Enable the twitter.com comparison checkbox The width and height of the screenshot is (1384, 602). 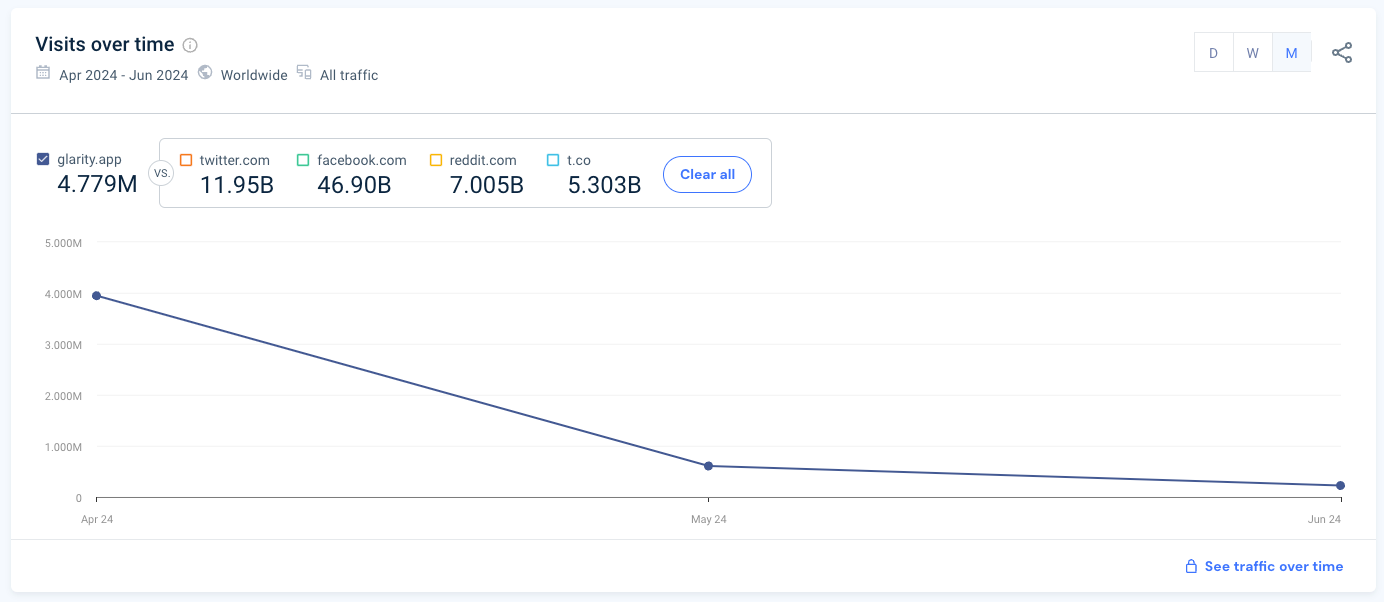186,160
